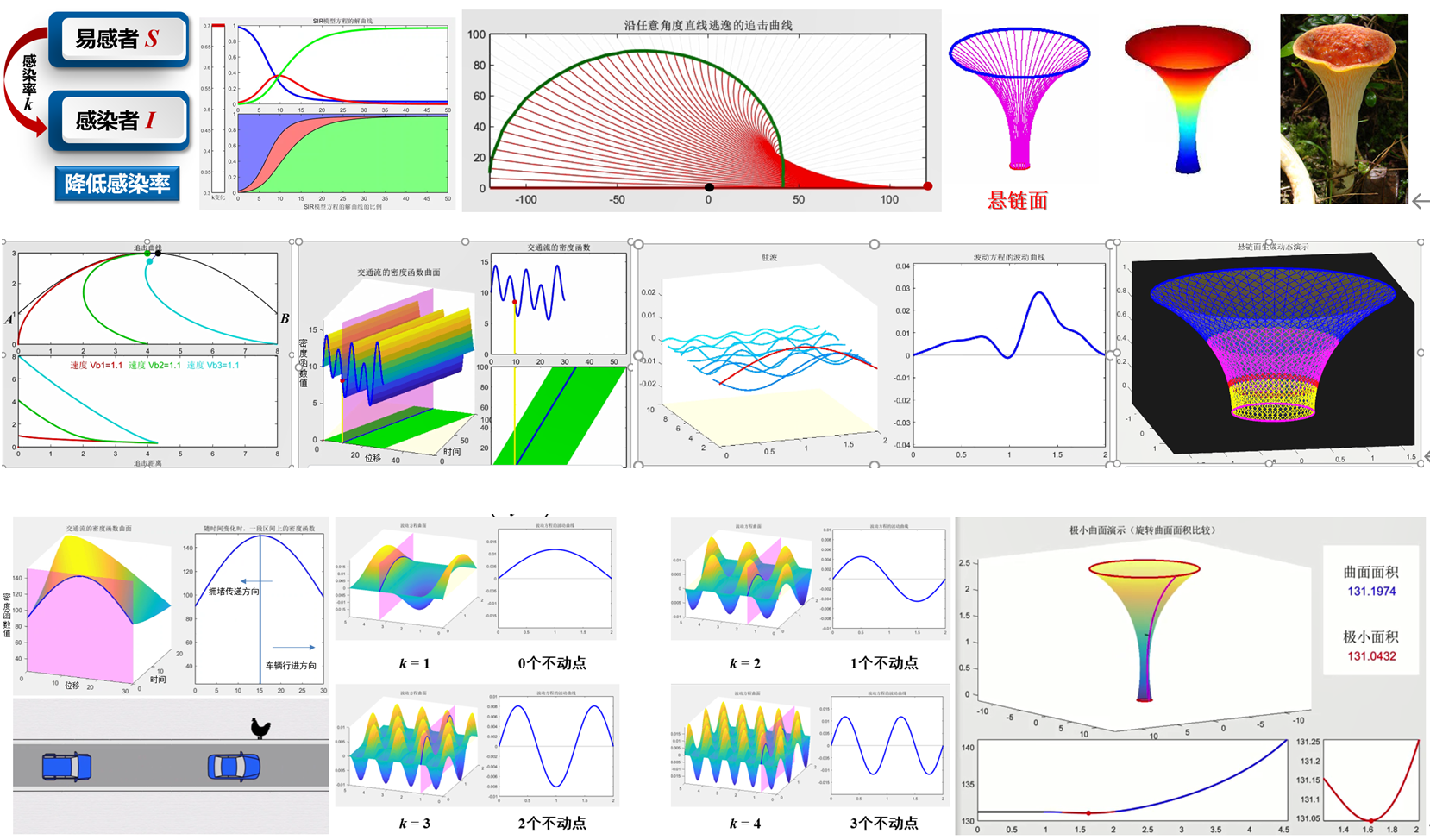Click the black chicken silhouette on the road

(x=260, y=728)
